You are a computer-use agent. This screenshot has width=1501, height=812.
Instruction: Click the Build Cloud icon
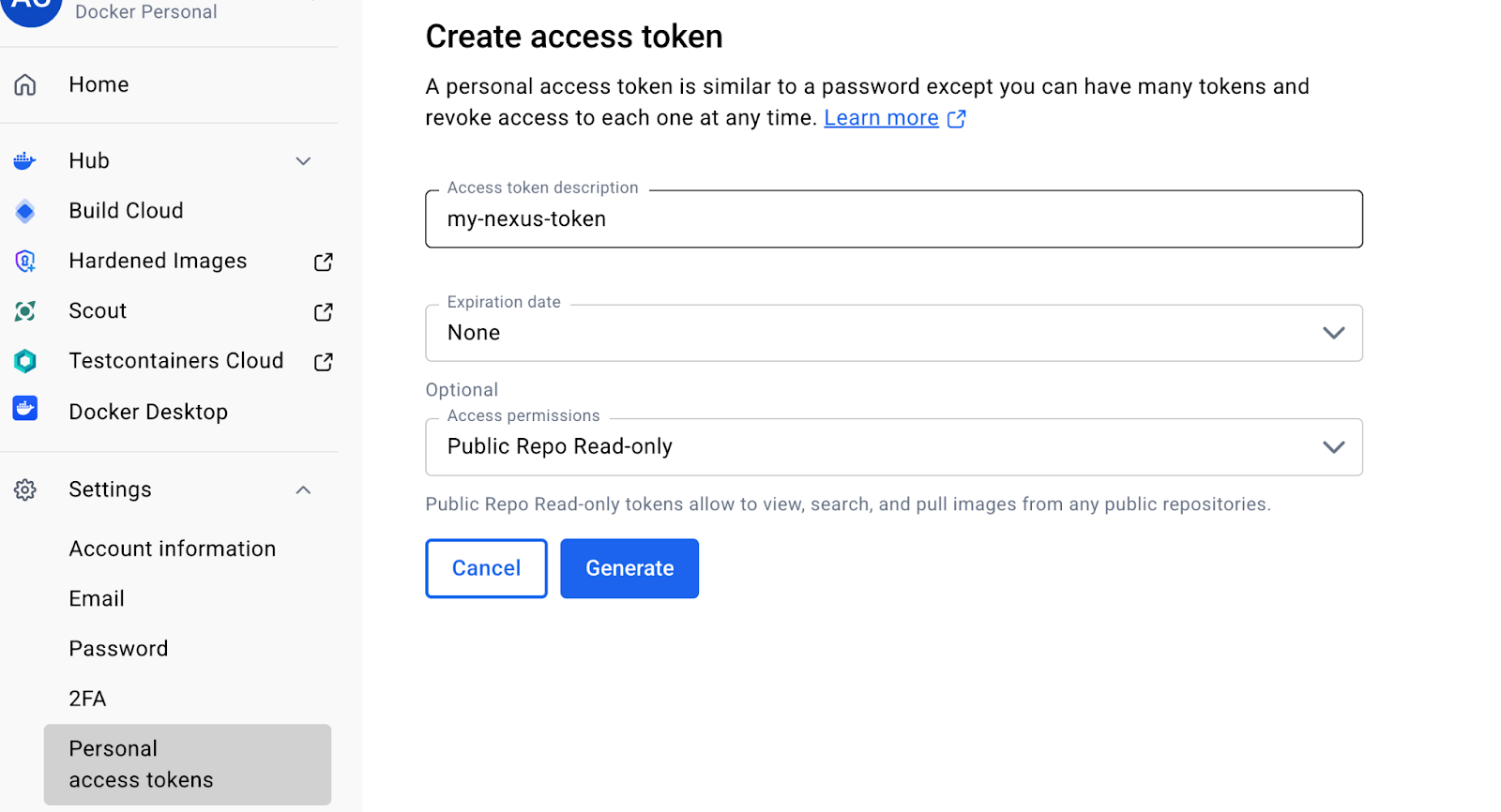click(24, 211)
